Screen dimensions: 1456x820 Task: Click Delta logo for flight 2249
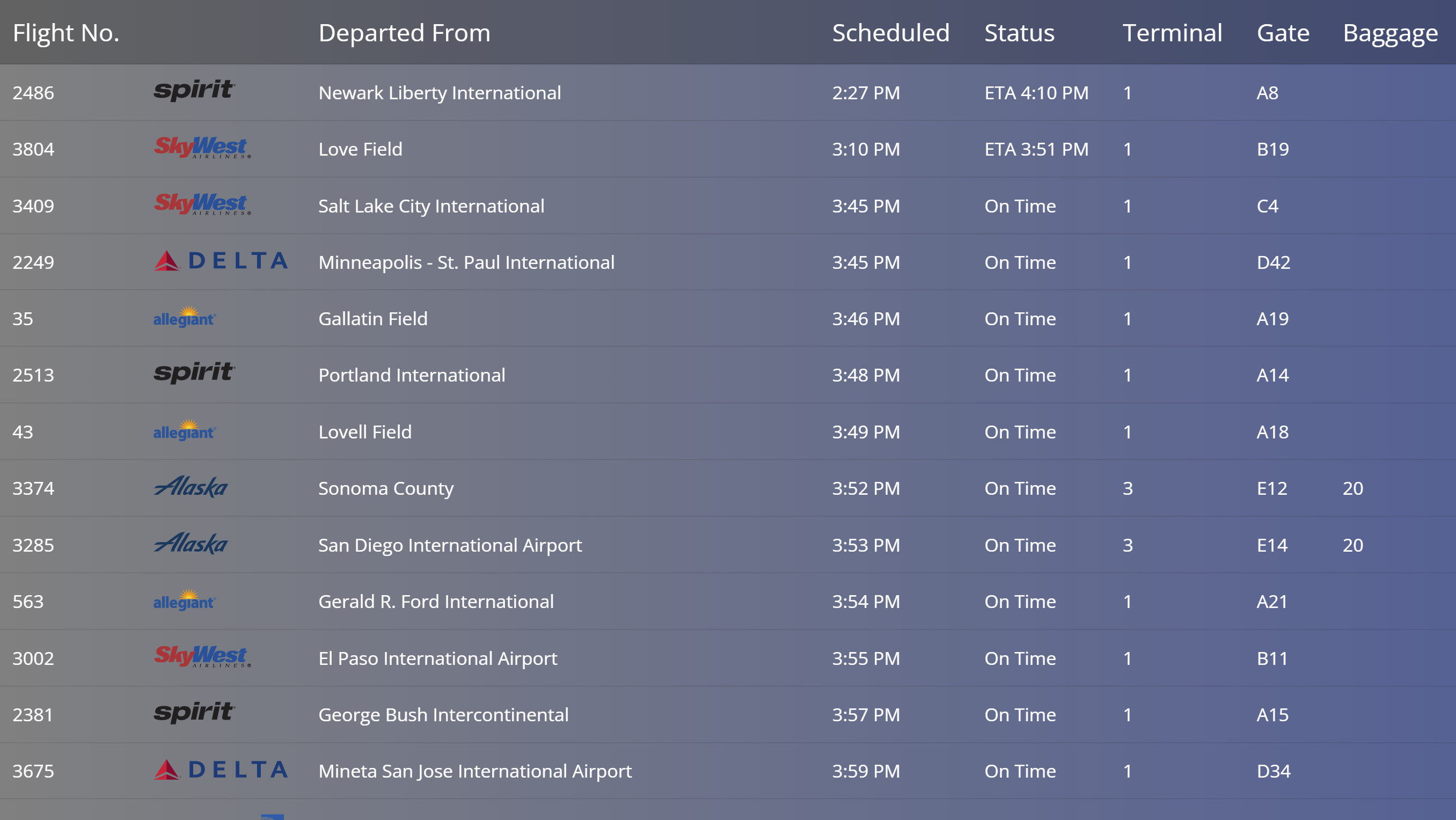click(221, 261)
